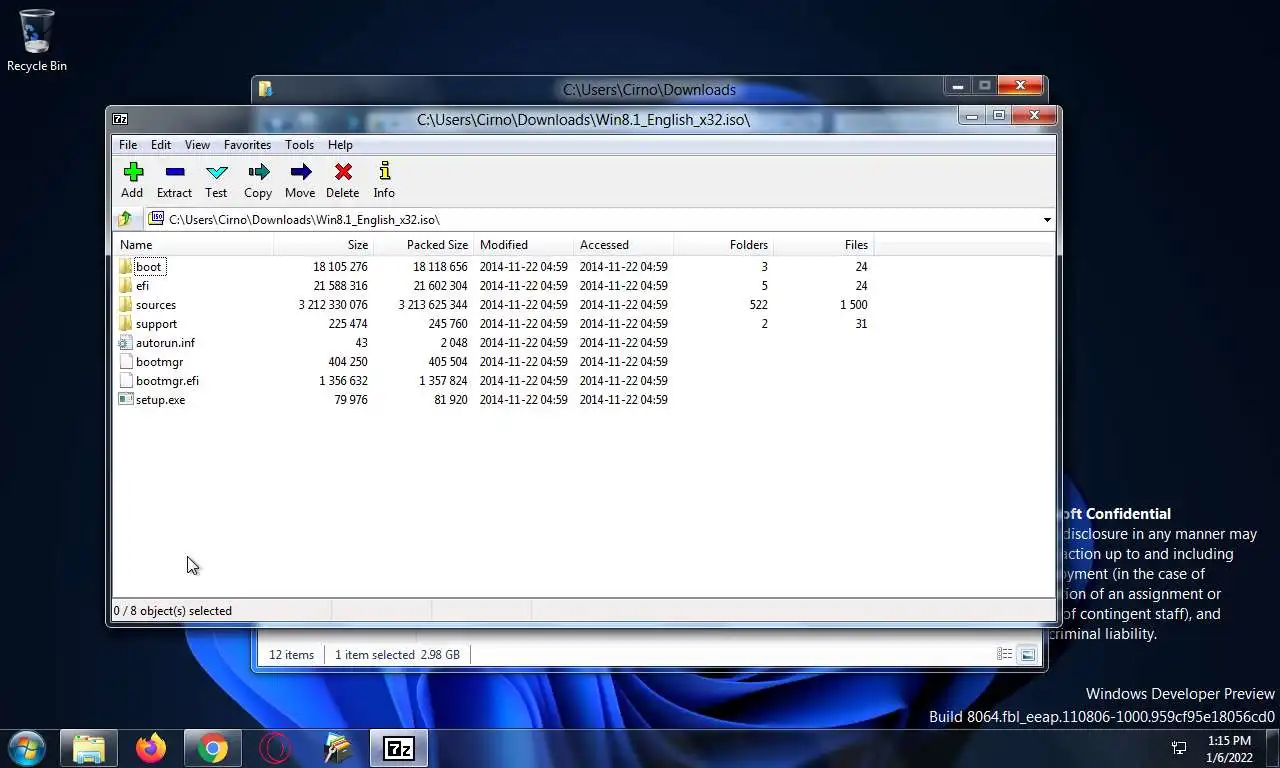Open File Explorer from the taskbar
Image resolution: width=1280 pixels, height=768 pixels.
tap(89, 748)
